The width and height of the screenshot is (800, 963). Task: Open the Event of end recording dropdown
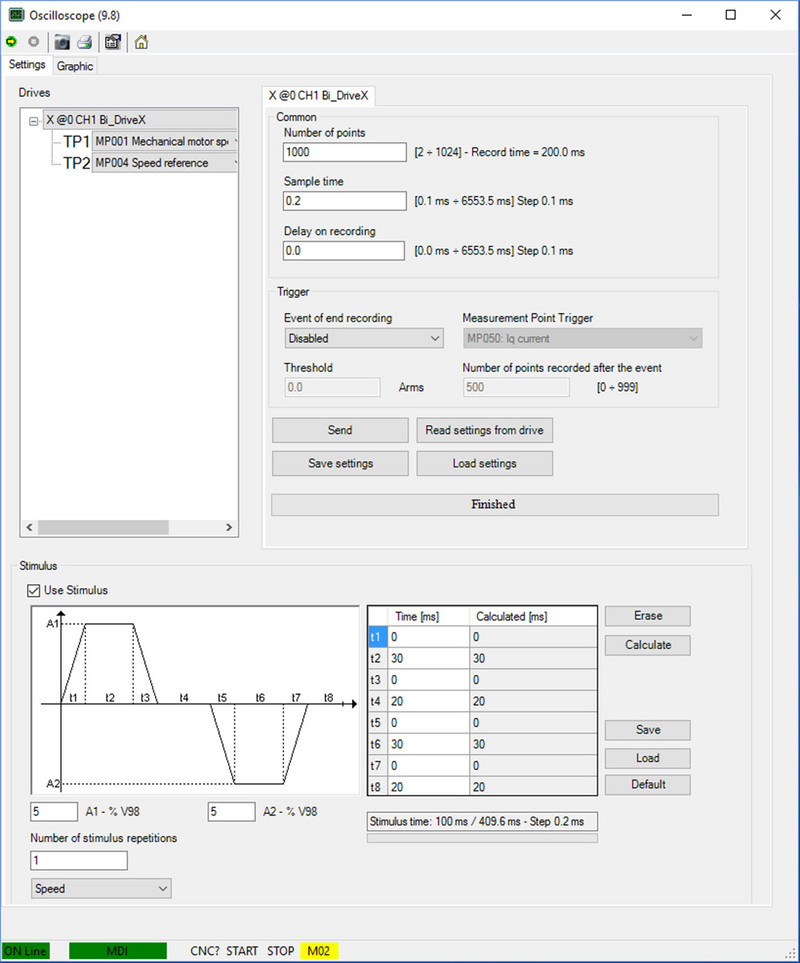363,338
